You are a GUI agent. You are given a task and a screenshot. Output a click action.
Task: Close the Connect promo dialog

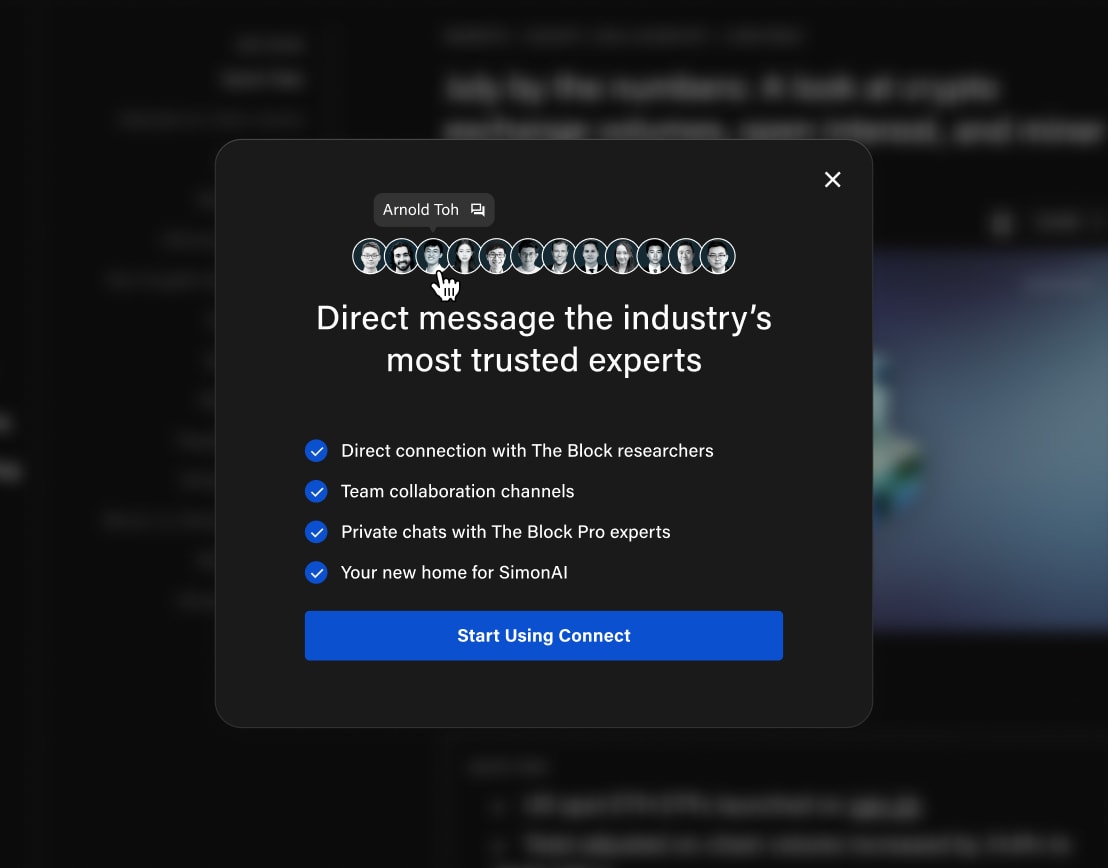(832, 180)
